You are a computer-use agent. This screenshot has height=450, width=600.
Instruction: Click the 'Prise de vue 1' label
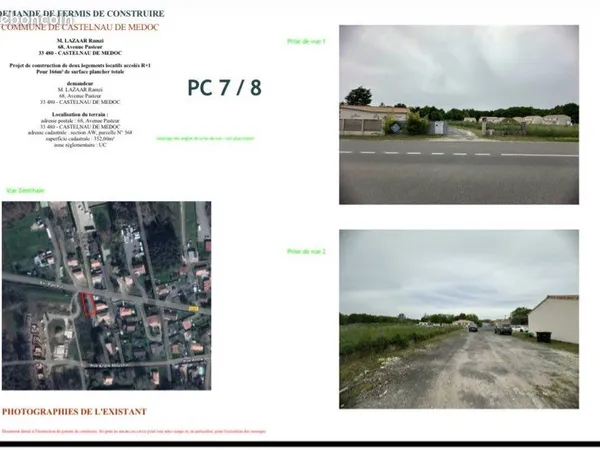[x=306, y=41]
